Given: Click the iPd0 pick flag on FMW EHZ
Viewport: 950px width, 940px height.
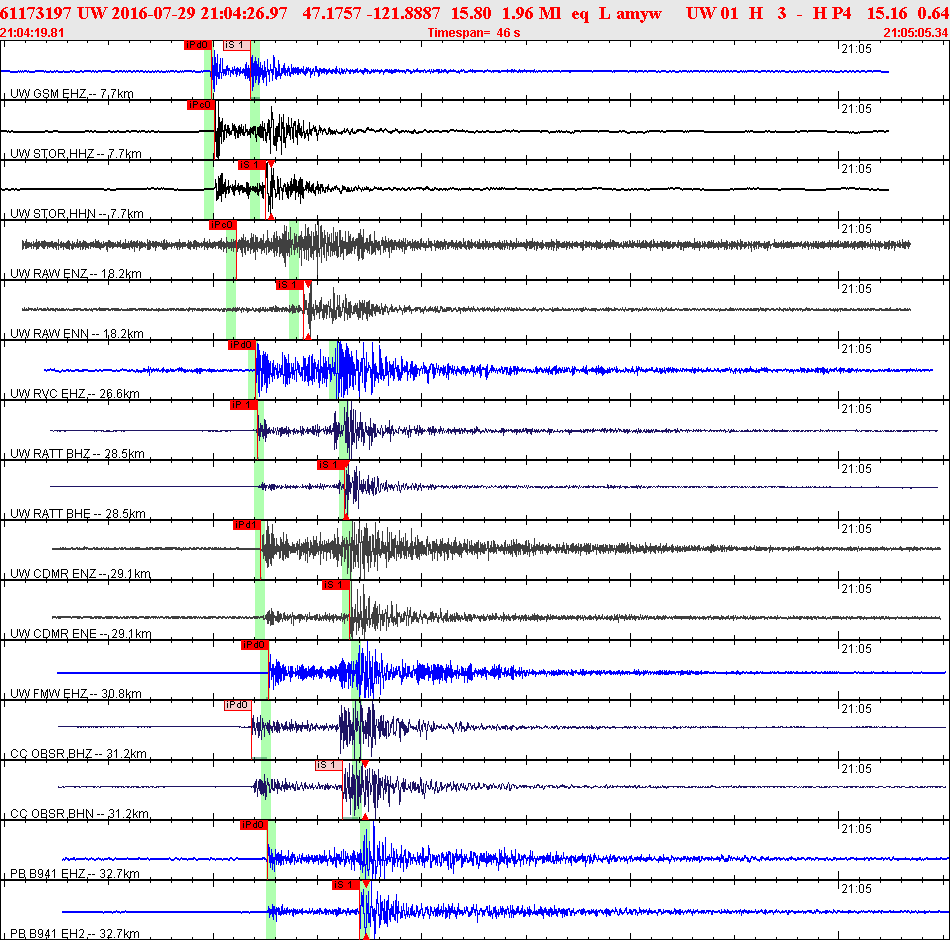Looking at the screenshot, I should point(254,645).
